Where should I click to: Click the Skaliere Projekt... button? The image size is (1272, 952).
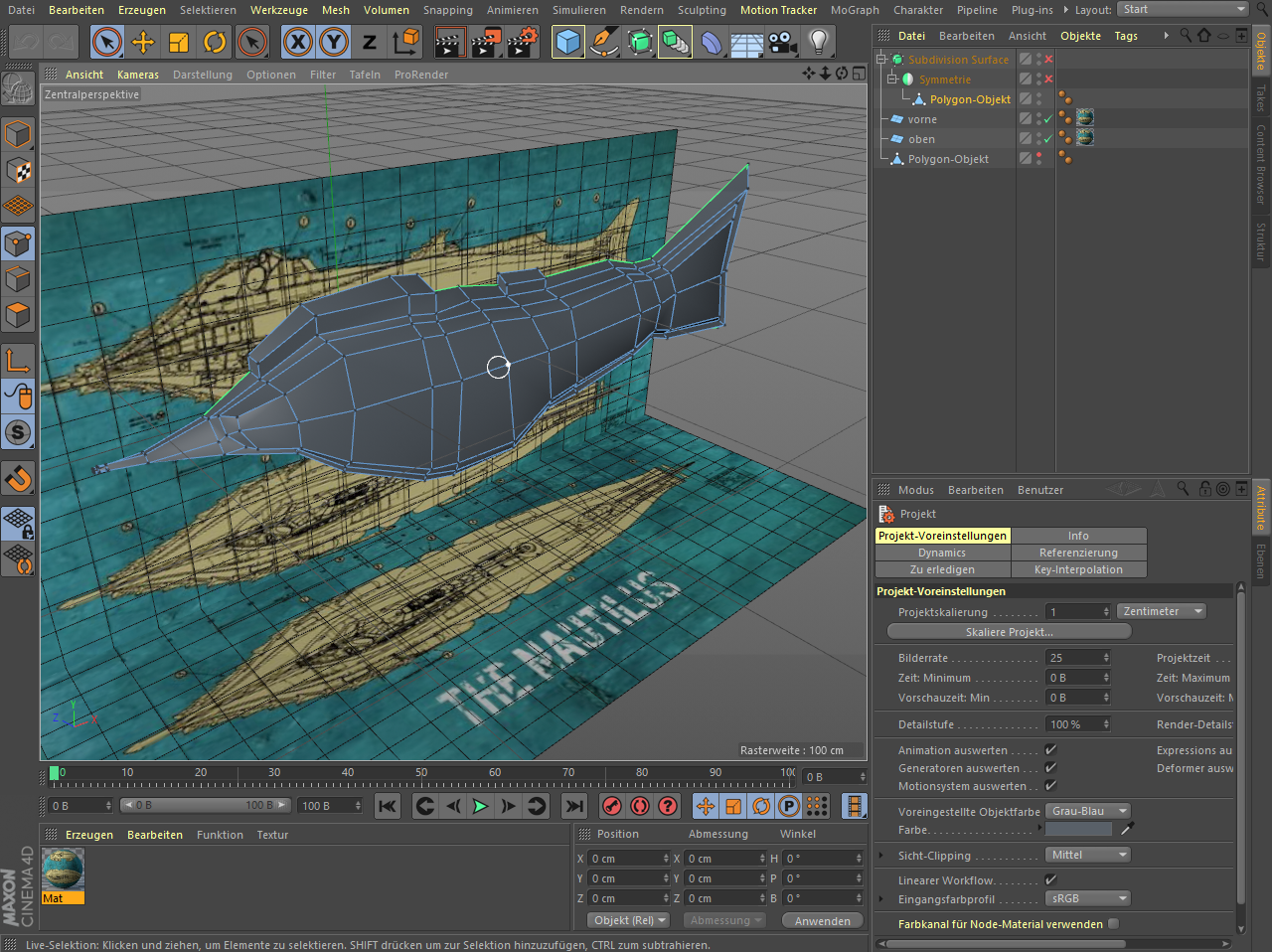point(1009,632)
